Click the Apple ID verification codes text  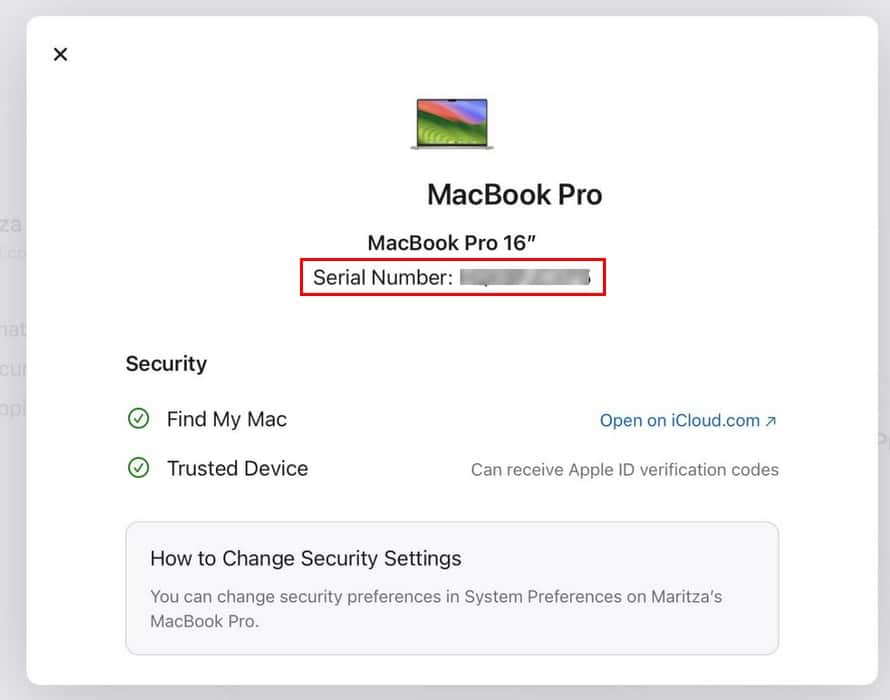624,469
